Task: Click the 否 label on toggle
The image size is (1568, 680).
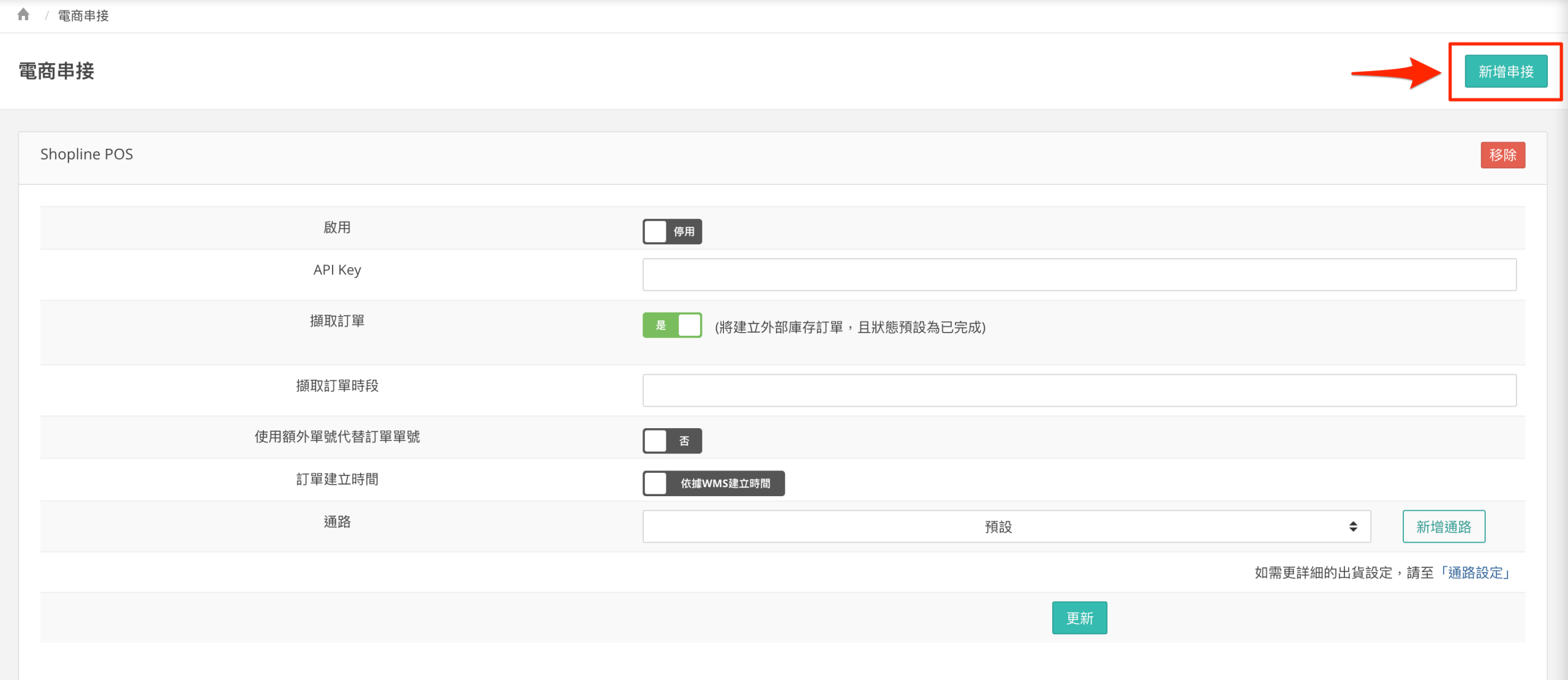Action: (684, 441)
